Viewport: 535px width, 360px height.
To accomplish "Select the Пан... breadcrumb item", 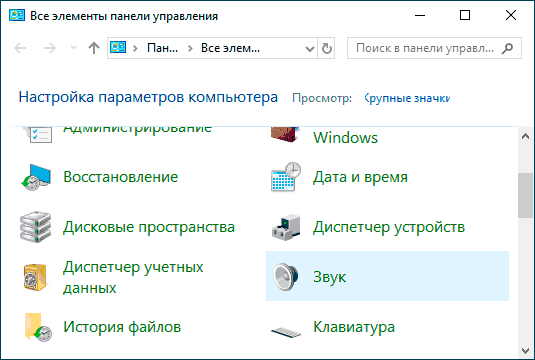I will (162, 48).
